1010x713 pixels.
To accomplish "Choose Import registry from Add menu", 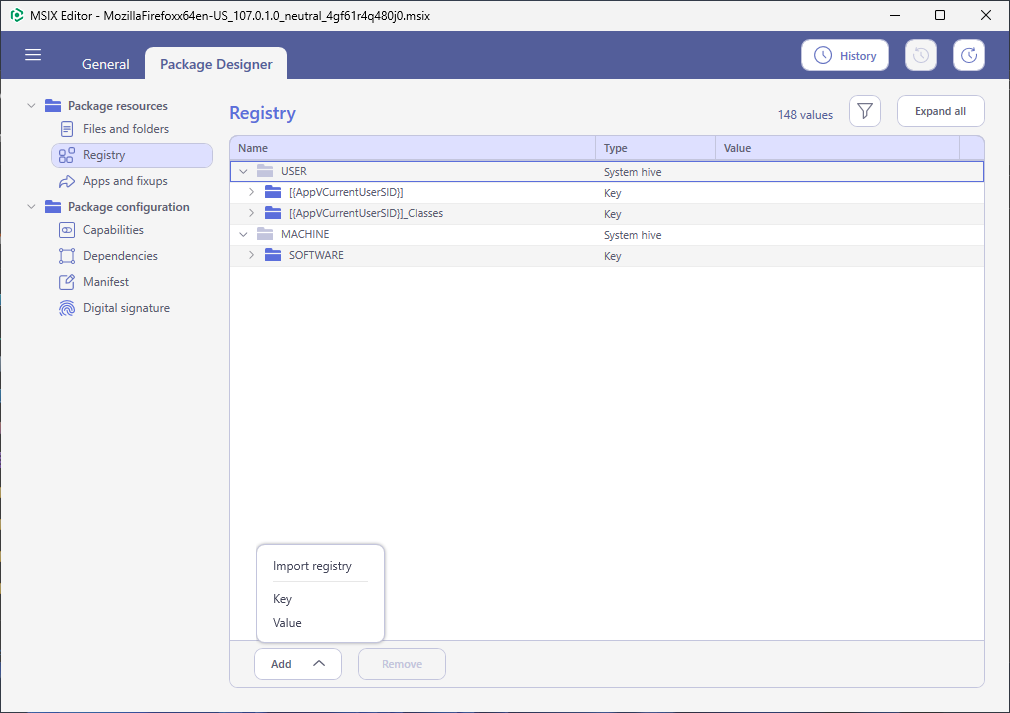I will [312, 566].
